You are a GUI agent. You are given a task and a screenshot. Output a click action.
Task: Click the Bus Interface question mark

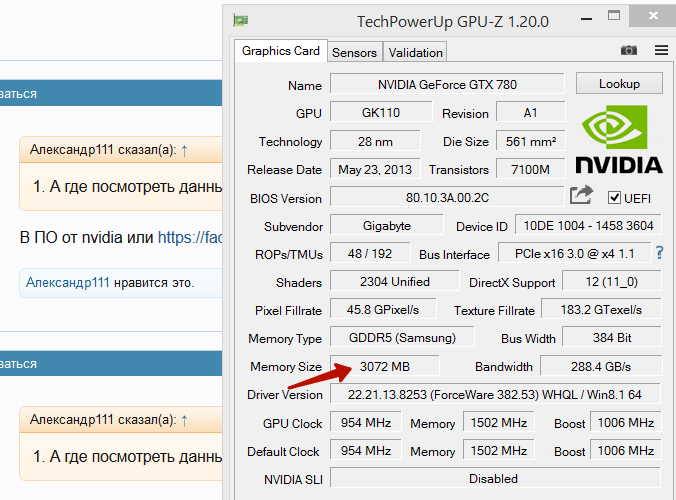(x=660, y=253)
